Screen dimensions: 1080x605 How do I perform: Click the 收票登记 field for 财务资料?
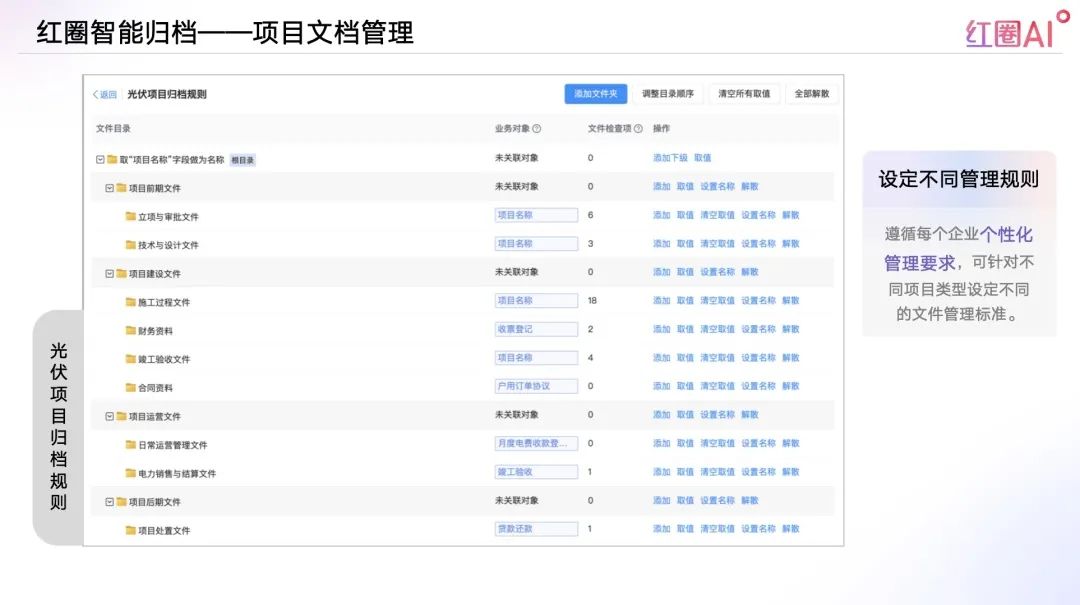click(536, 329)
